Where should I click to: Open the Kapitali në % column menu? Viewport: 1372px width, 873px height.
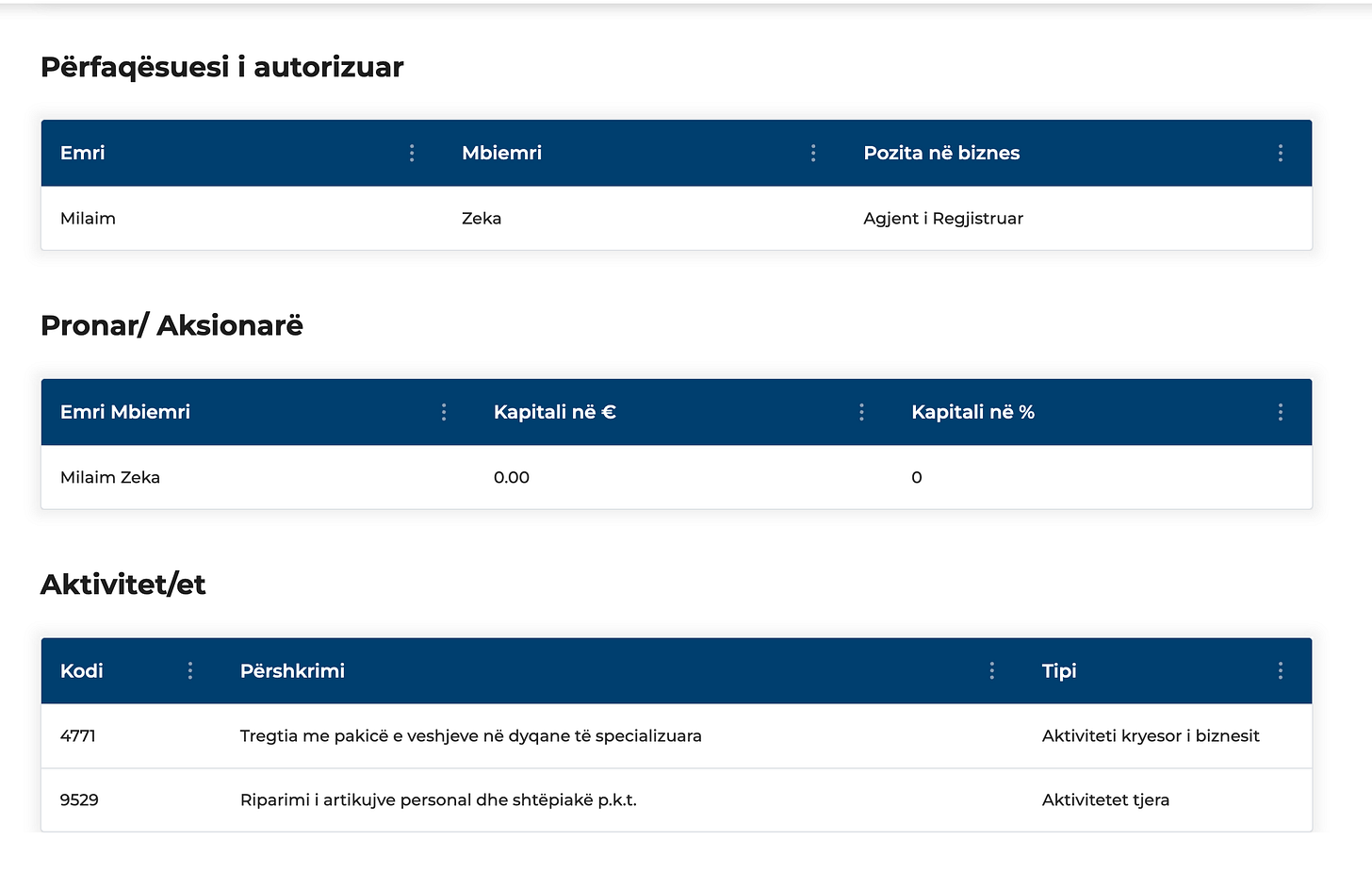1281,412
